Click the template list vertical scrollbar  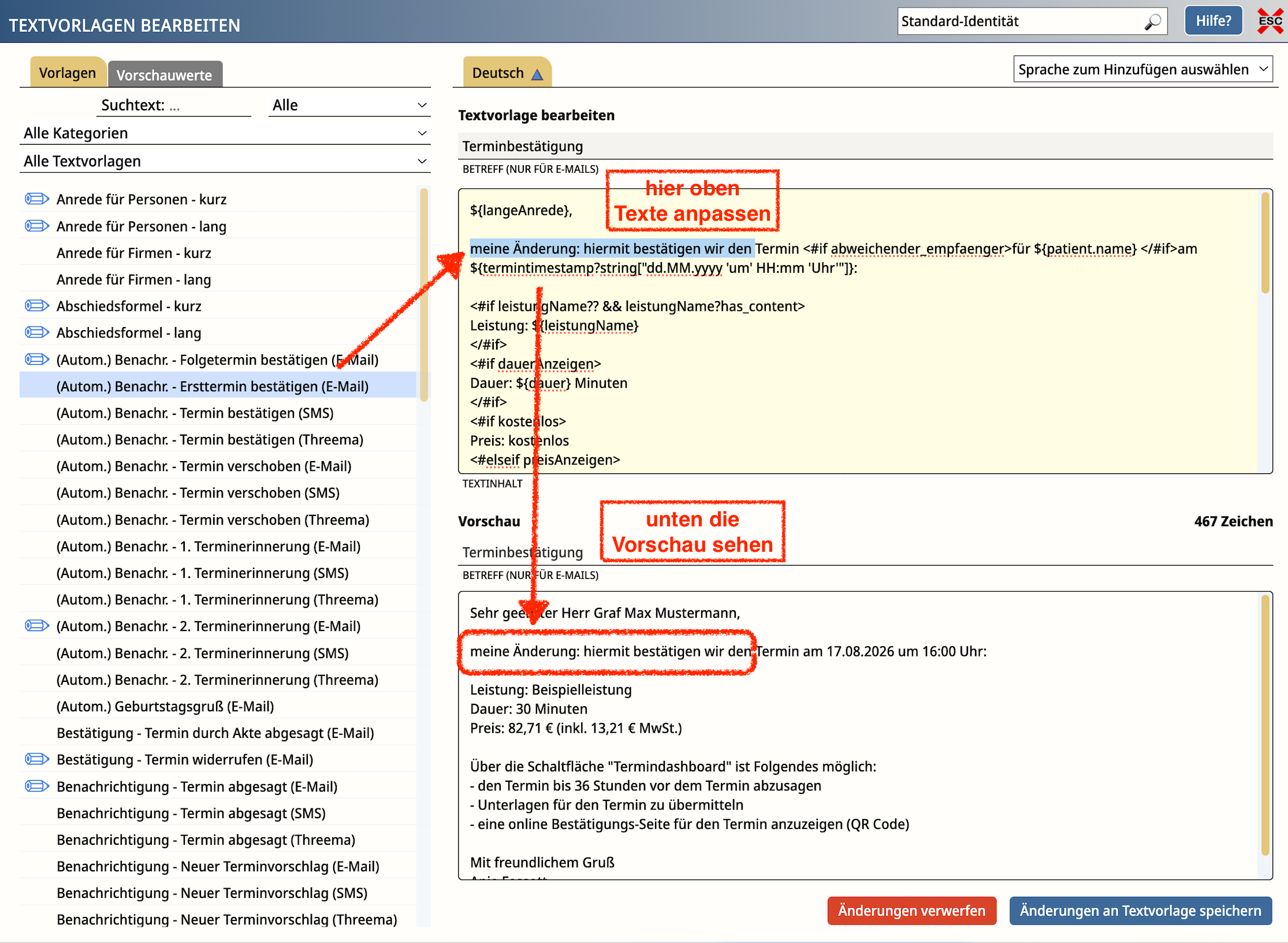click(x=424, y=295)
